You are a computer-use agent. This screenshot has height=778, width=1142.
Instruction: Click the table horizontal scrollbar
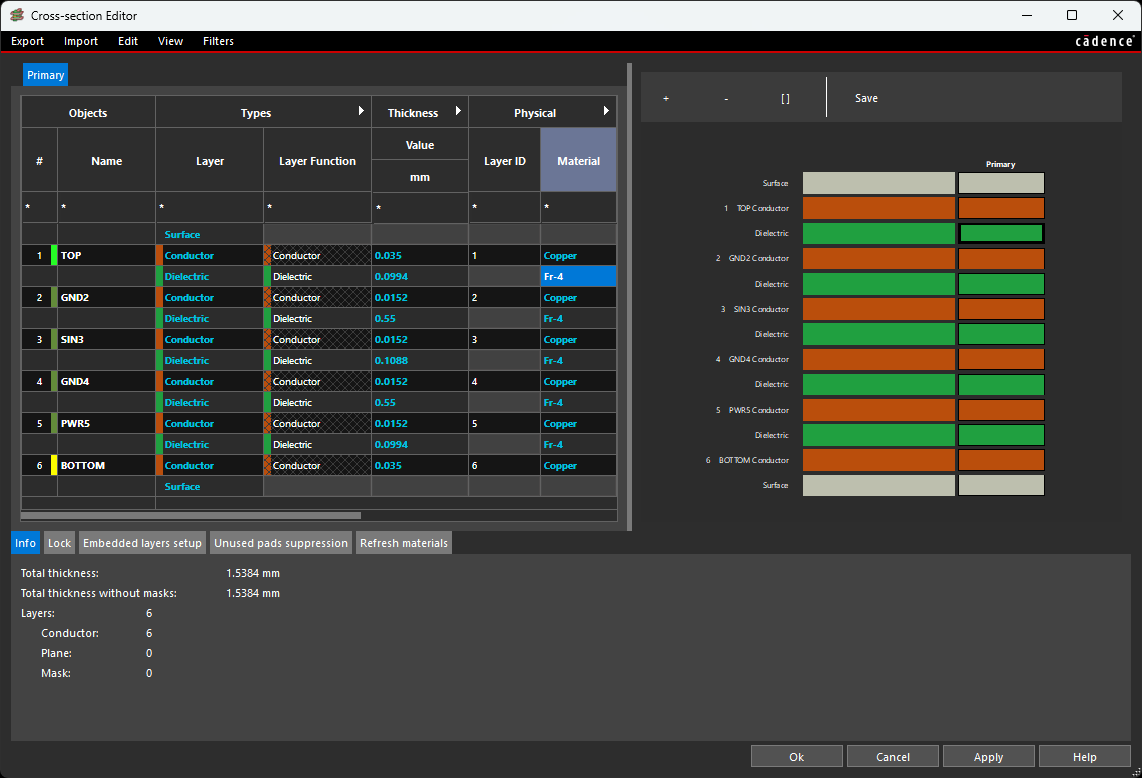pyautogui.click(x=192, y=516)
